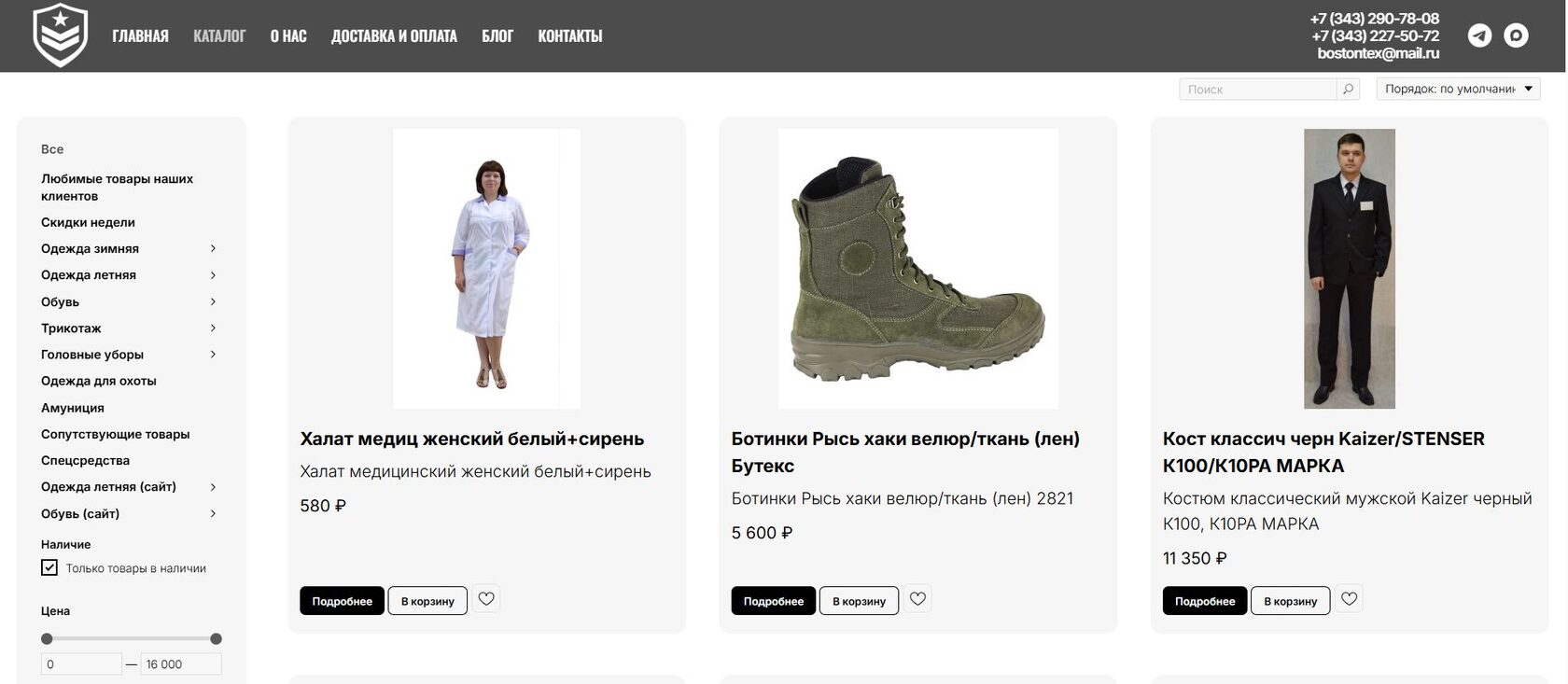The image size is (1568, 684).
Task: Add the Kaizer suit to cart
Action: point(1290,601)
